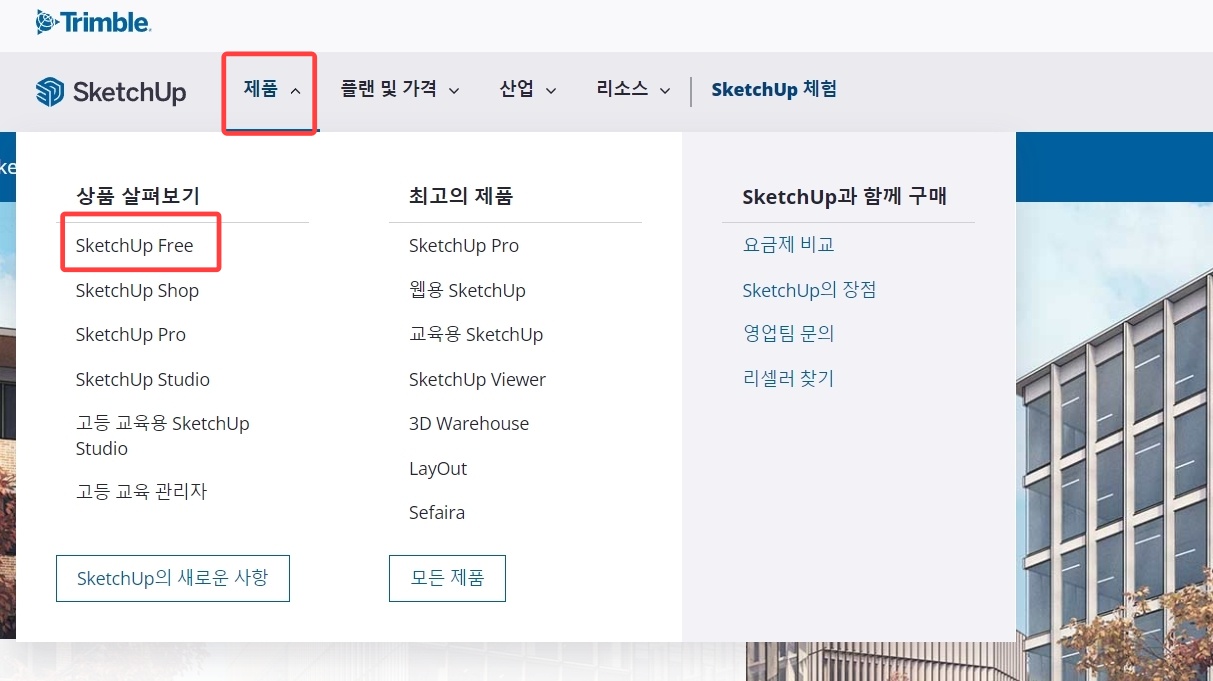Select the SketchUp 체험 menu item
1213x681 pixels.
point(773,89)
